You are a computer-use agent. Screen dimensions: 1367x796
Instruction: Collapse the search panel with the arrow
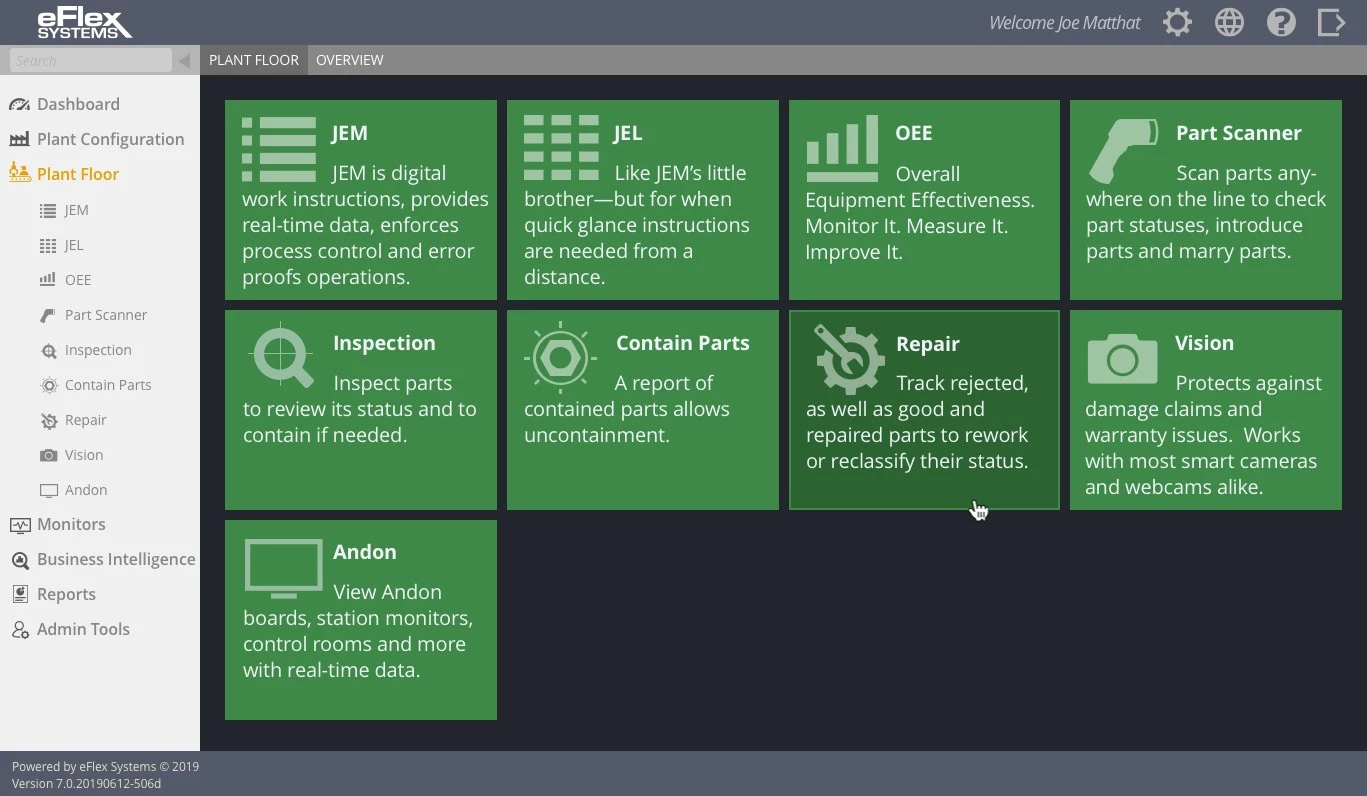pyautogui.click(x=186, y=60)
